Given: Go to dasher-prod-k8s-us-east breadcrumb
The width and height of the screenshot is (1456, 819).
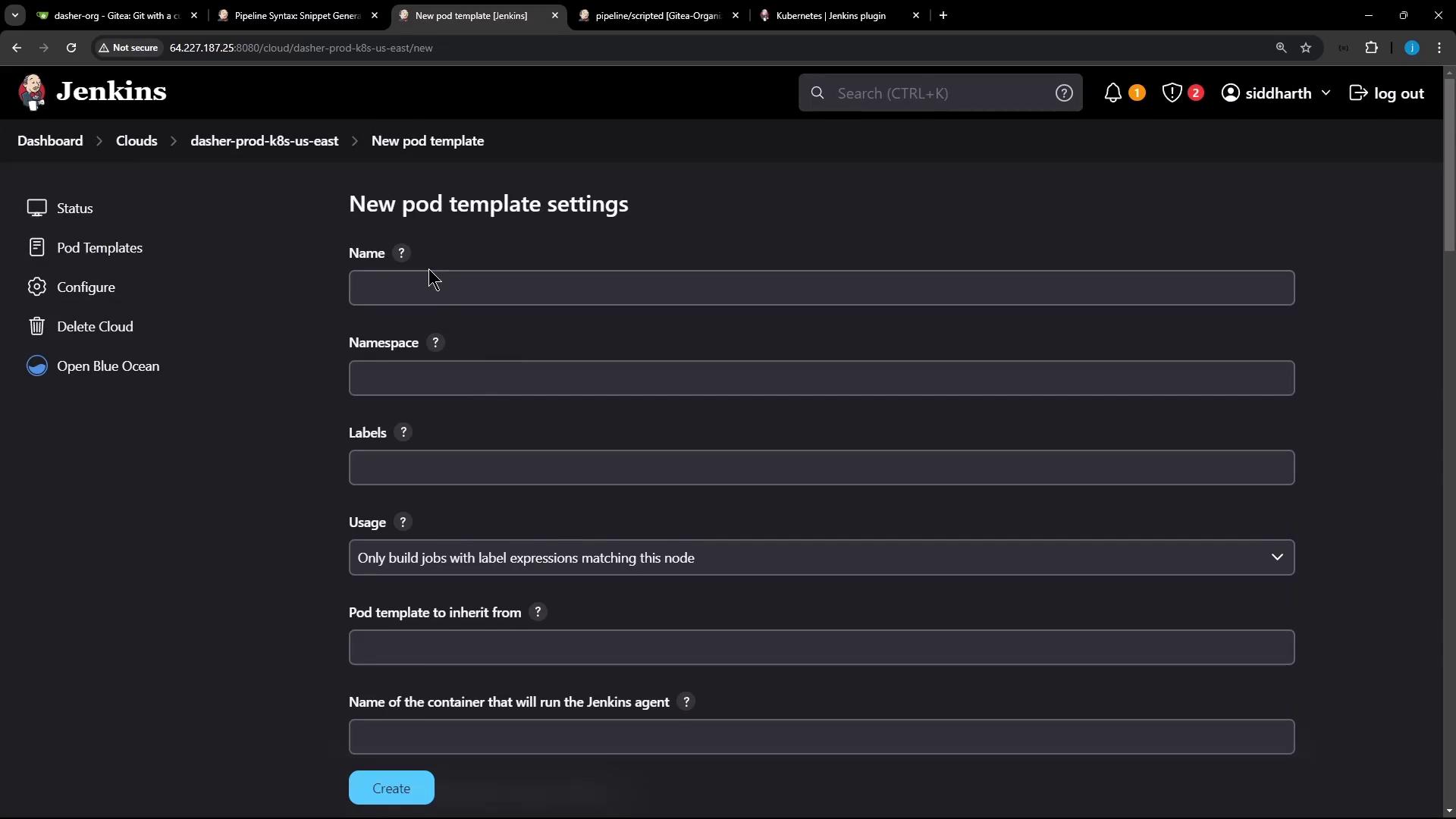Looking at the screenshot, I should (264, 141).
